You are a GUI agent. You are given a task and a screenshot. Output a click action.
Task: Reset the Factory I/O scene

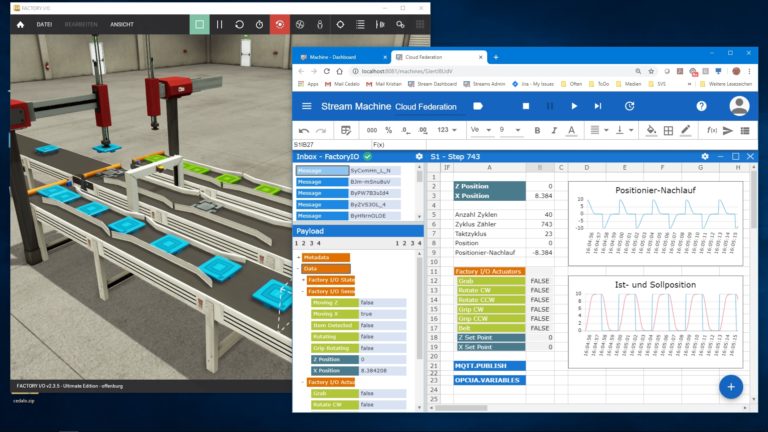click(x=239, y=23)
